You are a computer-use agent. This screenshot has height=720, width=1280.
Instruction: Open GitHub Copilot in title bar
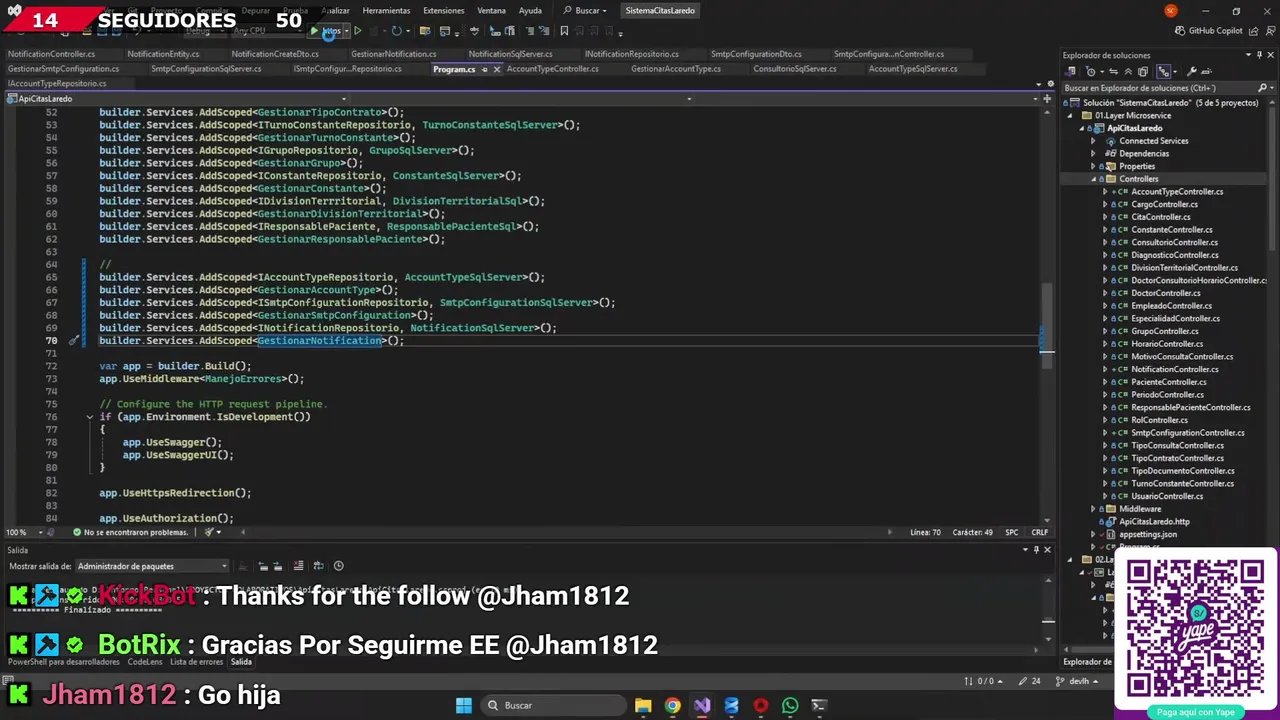coord(1208,31)
